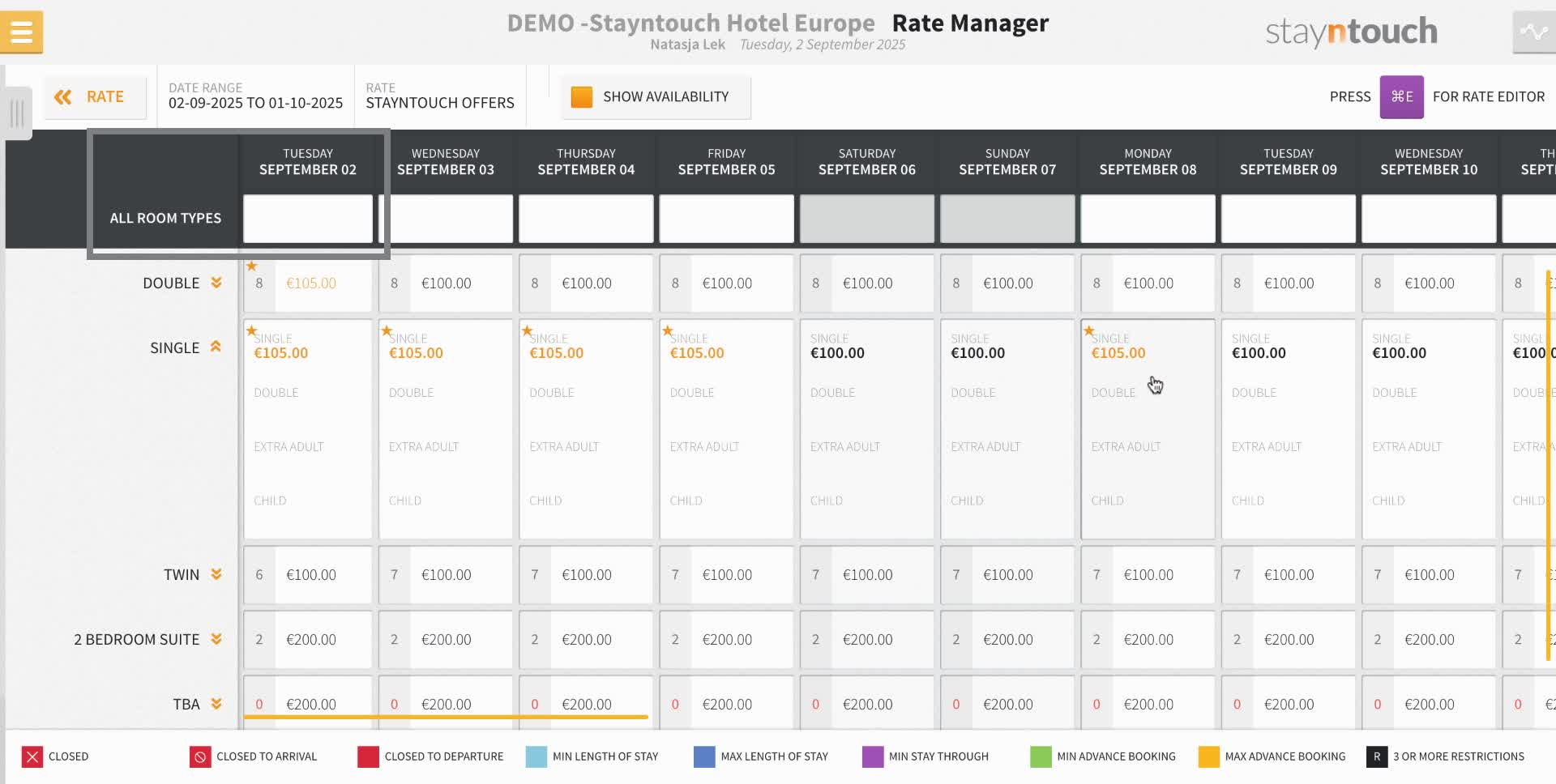Click the R three-or-more restrictions icon
1556x784 pixels.
click(1376, 756)
